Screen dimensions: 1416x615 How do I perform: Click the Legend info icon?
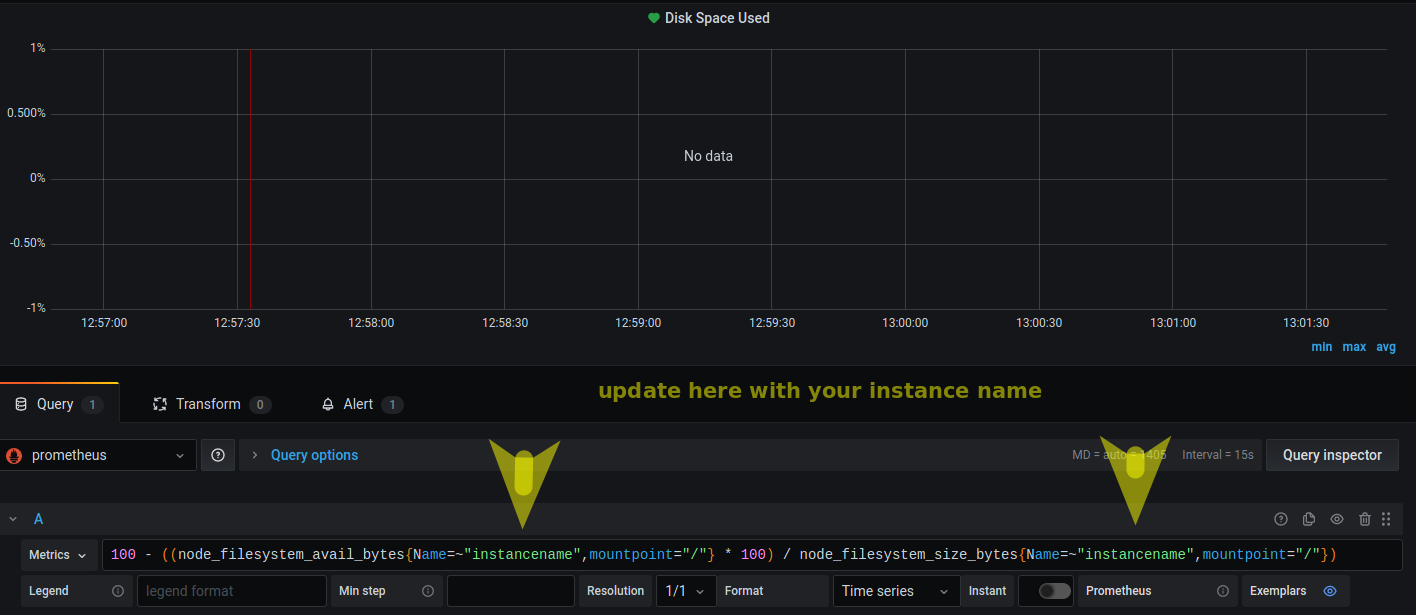click(118, 591)
